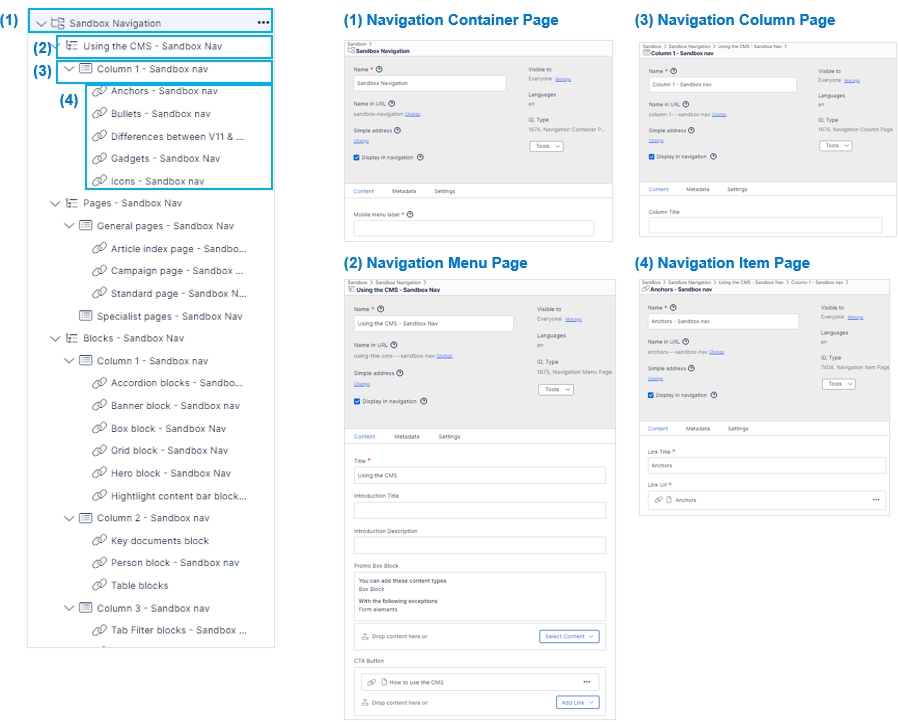Toggle Display in navigation on Navigation Item Page
Viewport: 899px width, 722px height.
click(x=651, y=395)
